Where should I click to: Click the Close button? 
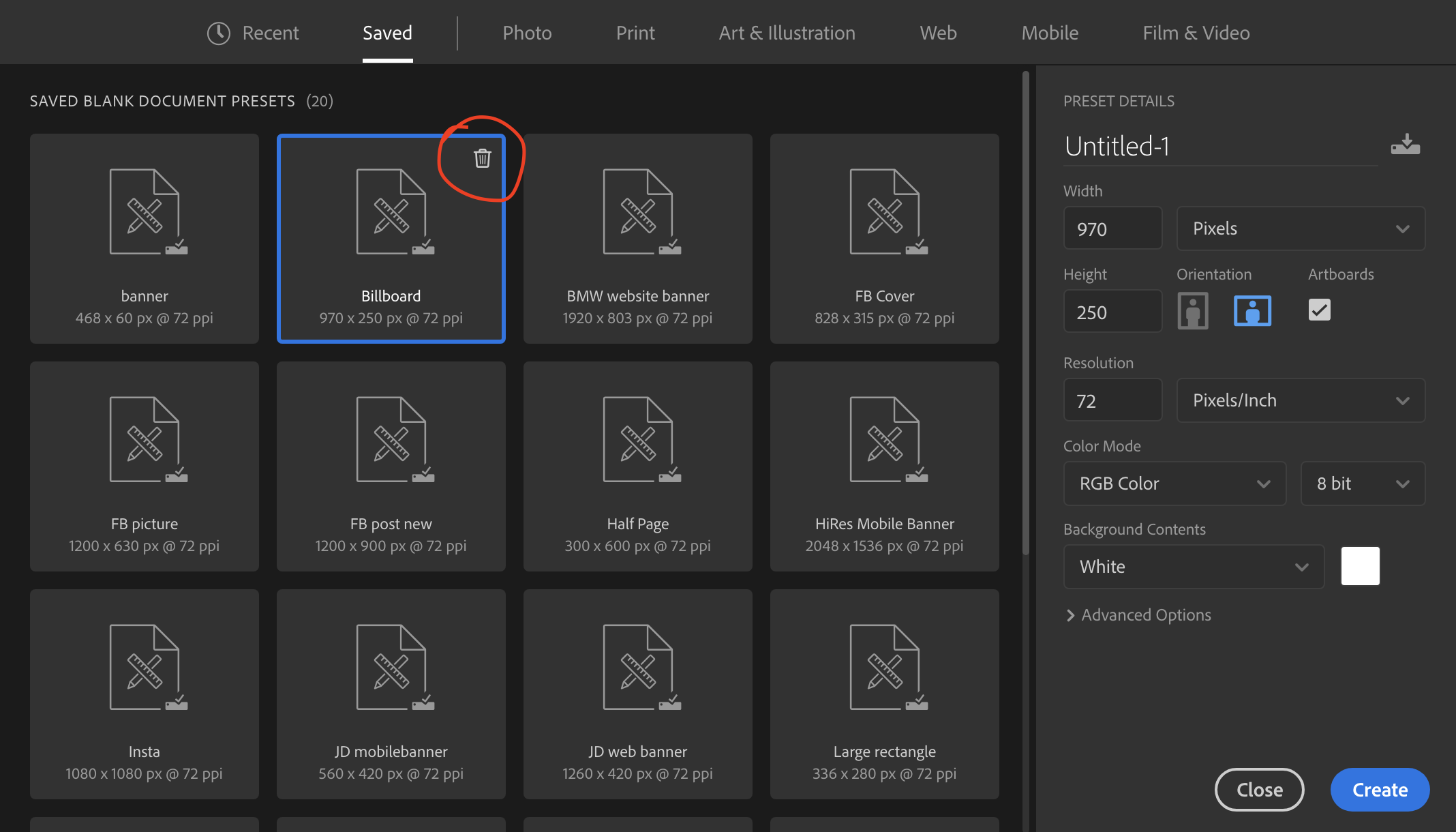coord(1259,788)
